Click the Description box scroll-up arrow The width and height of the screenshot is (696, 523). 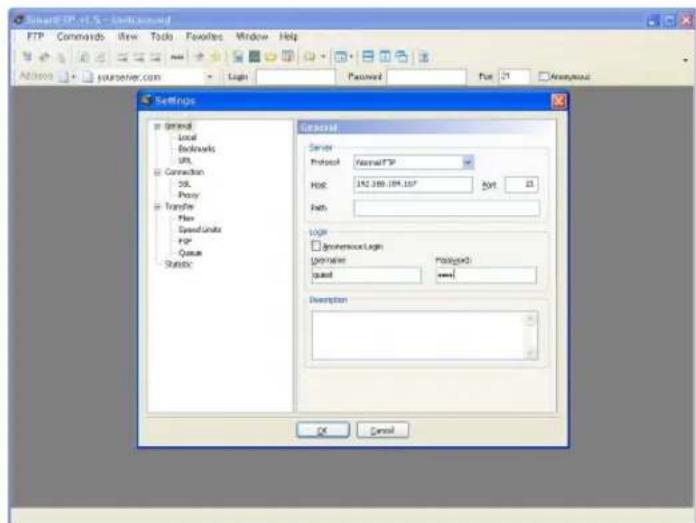pyautogui.click(x=531, y=318)
